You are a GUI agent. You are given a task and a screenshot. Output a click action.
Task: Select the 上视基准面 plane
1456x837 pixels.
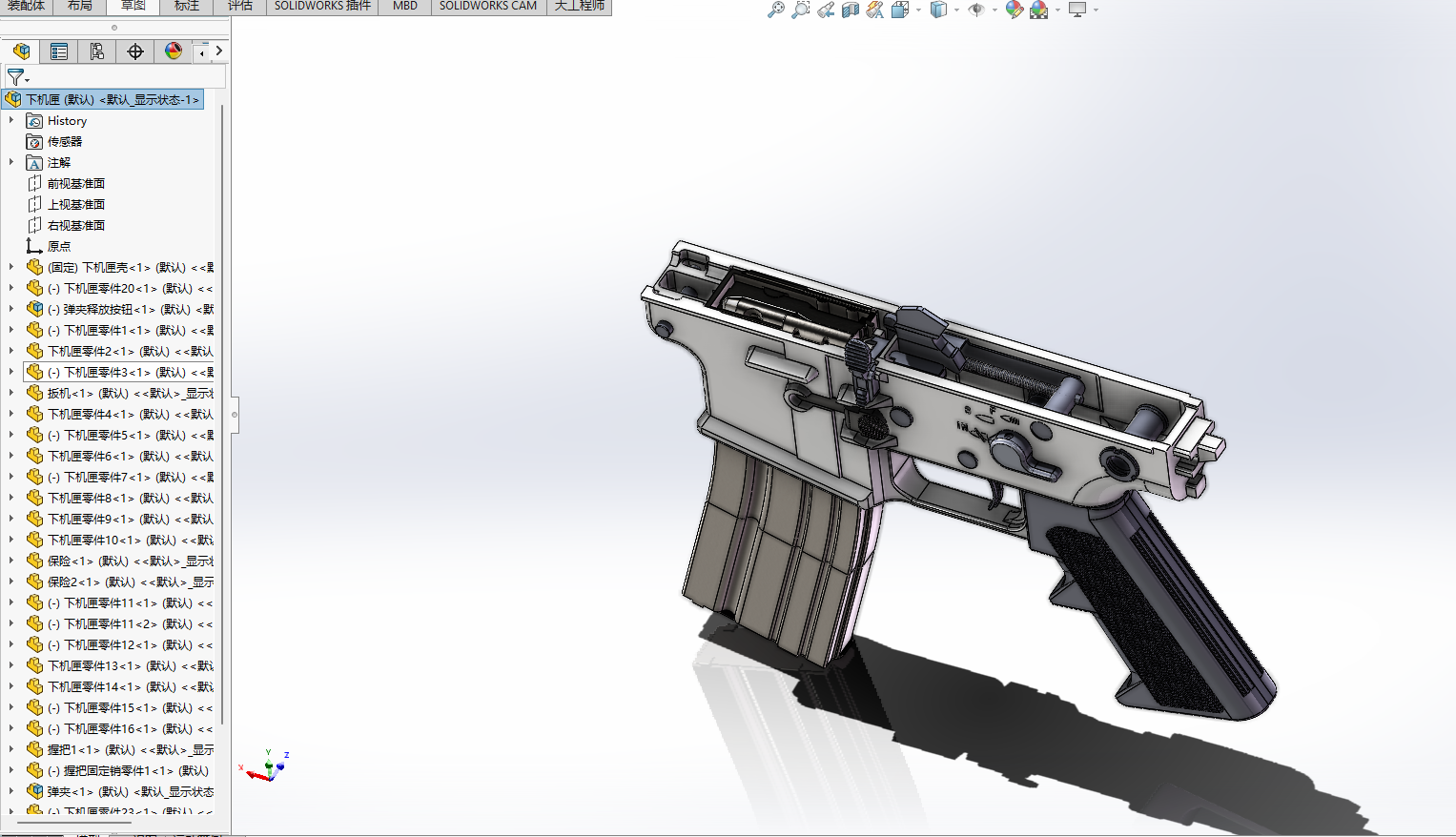[76, 204]
